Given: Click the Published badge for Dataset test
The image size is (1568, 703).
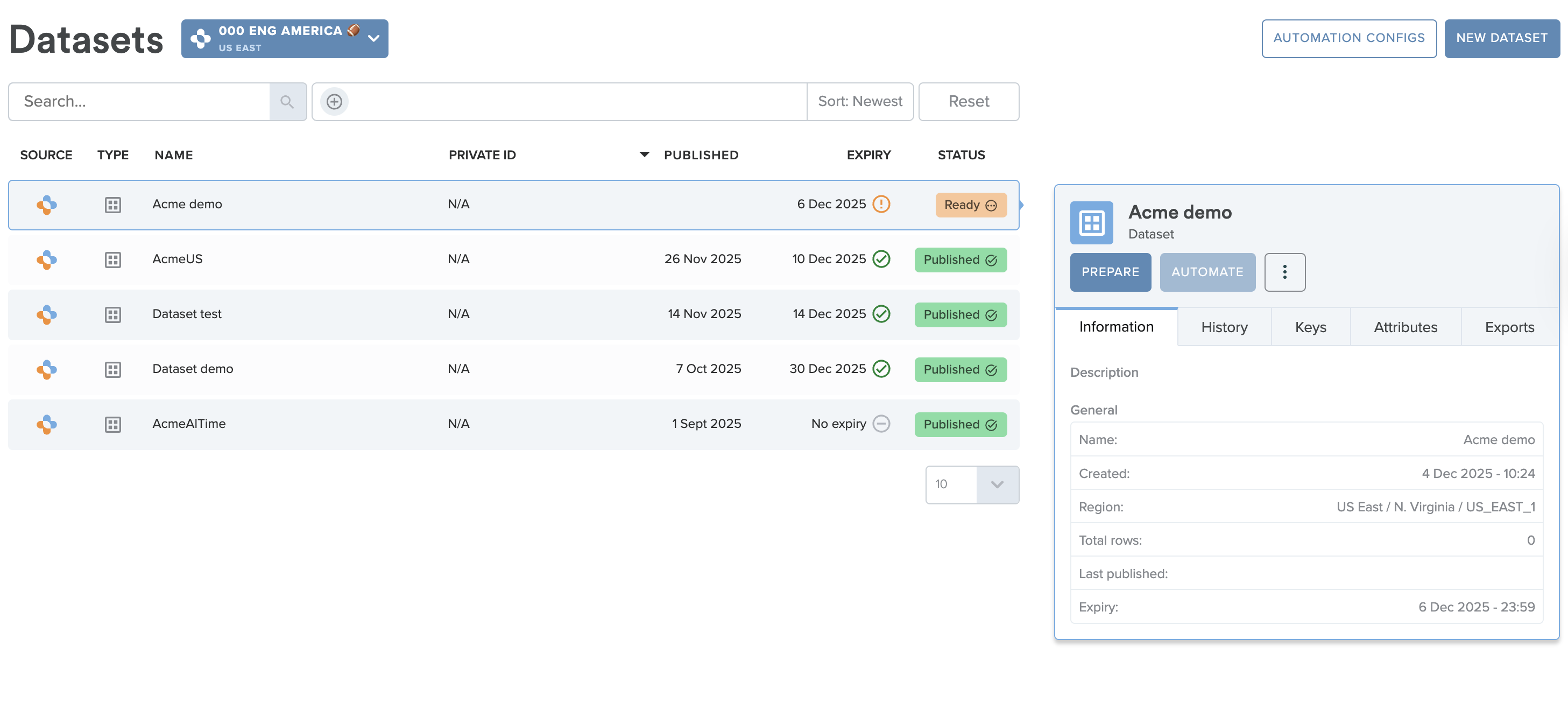Looking at the screenshot, I should [960, 315].
